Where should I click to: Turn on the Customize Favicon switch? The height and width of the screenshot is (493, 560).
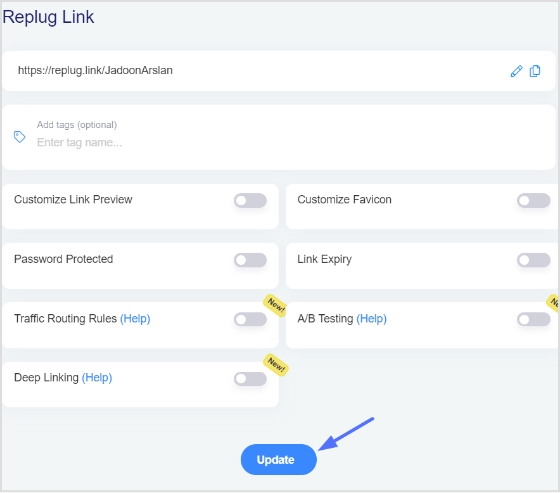(534, 200)
